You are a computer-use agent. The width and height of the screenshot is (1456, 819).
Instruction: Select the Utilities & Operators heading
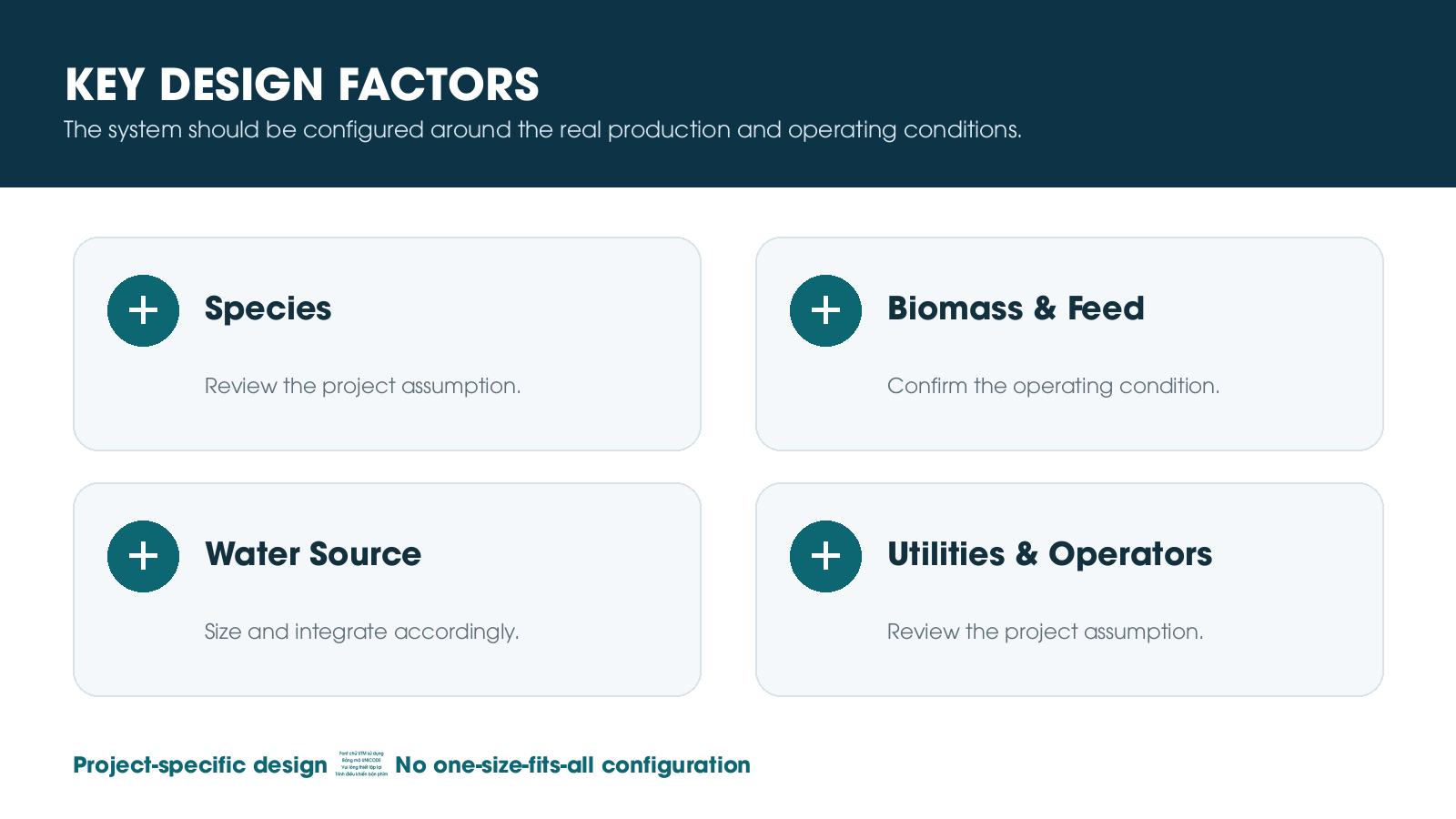1049,554
